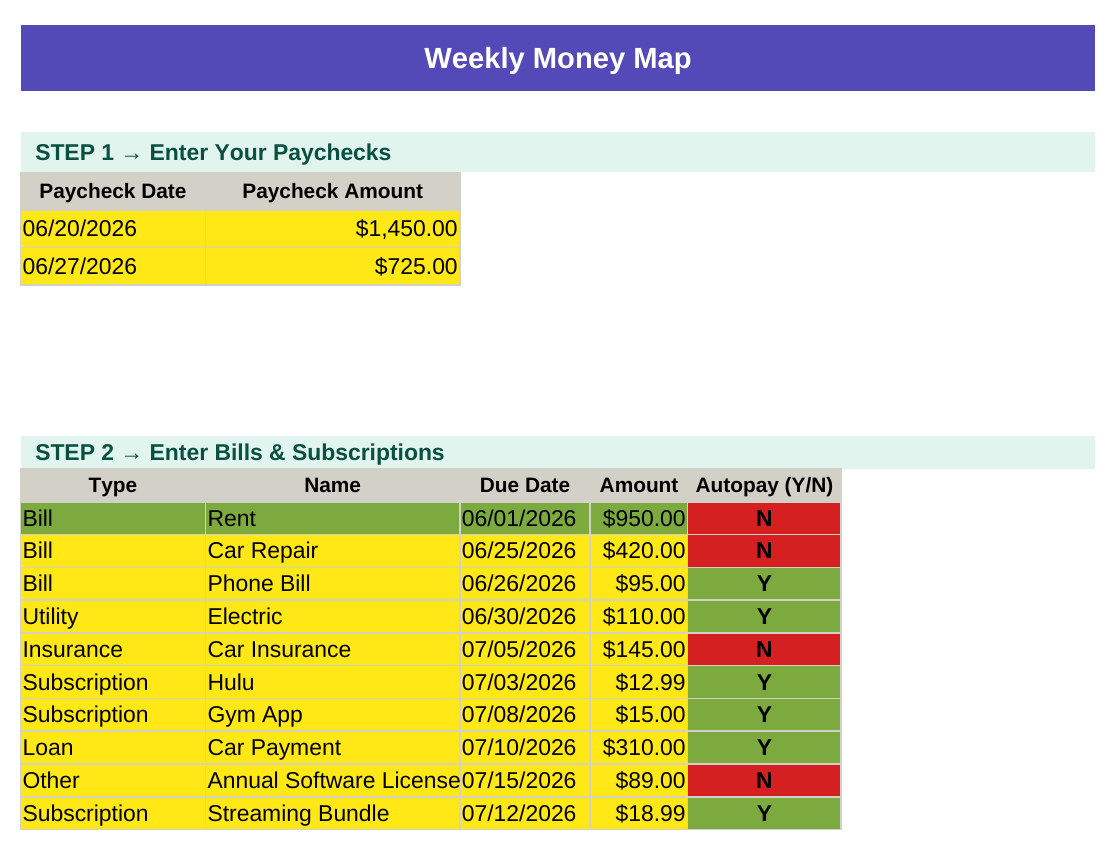Select the Loan type cell
This screenshot has height=856, width=1120.
(x=113, y=747)
